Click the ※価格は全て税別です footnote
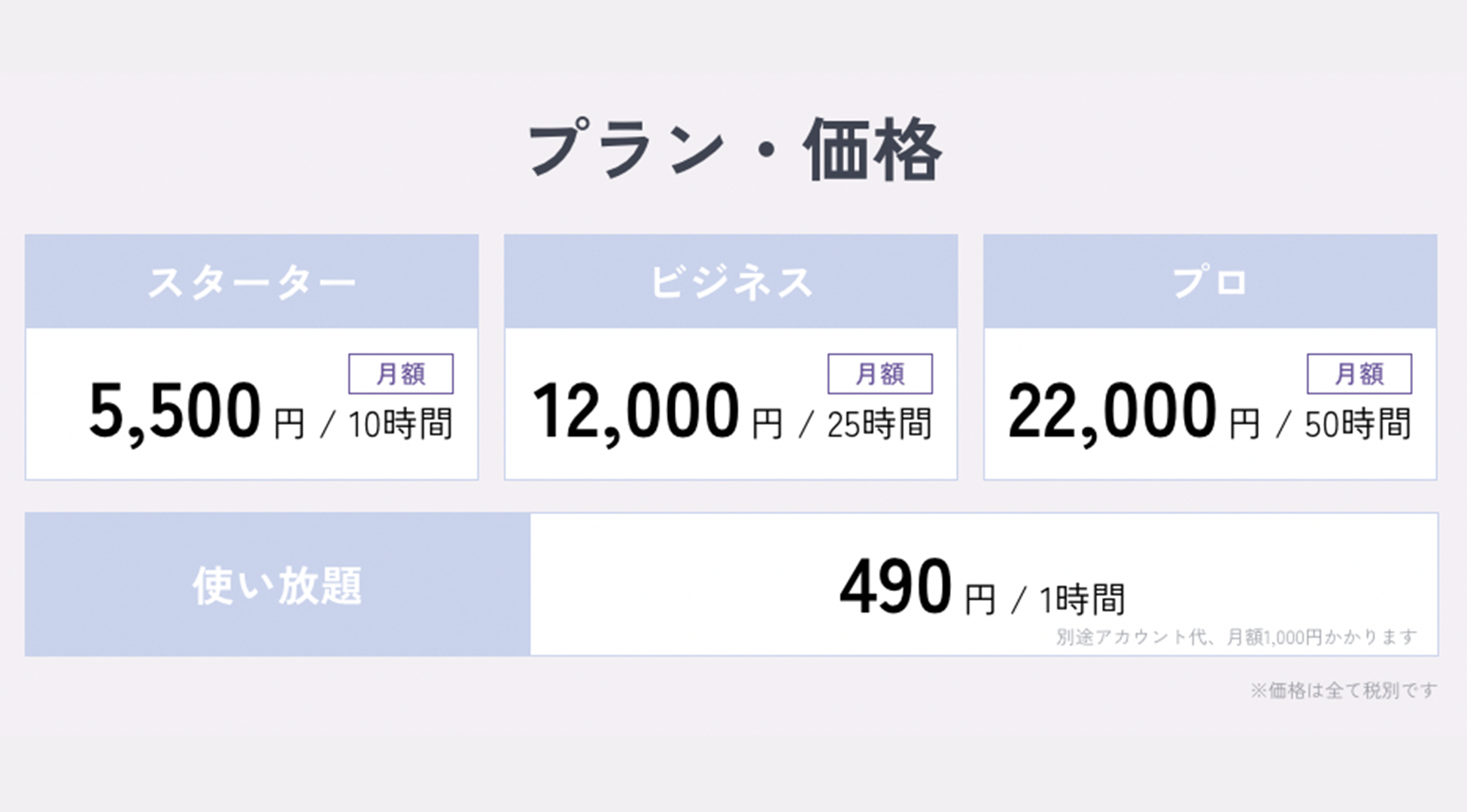The height and width of the screenshot is (812, 1467). point(1344,690)
